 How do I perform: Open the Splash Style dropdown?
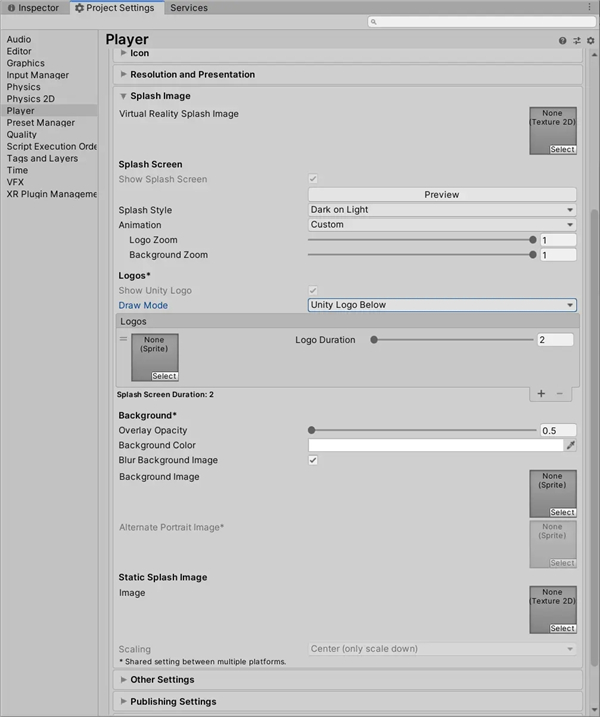tap(442, 210)
